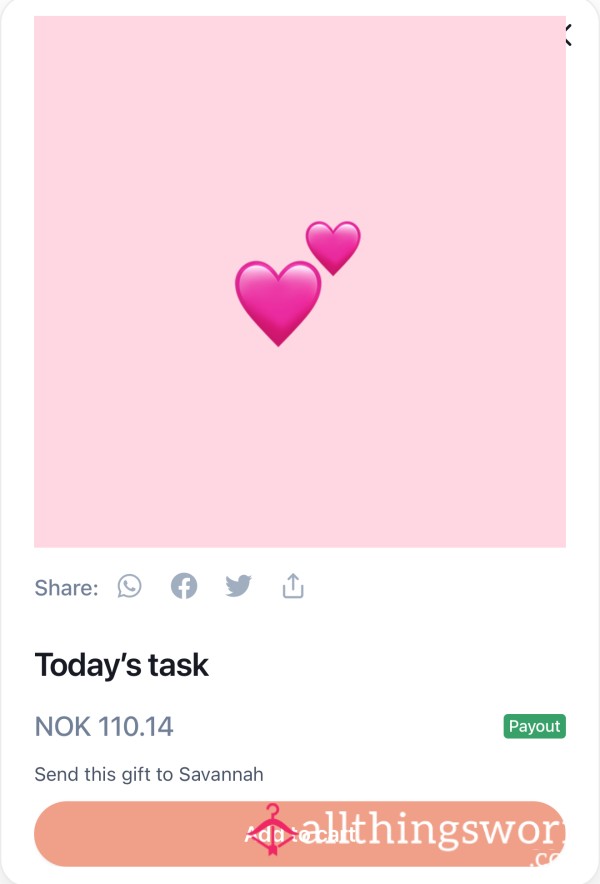Select the Today's task title
Screen dimensions: 600x884
tap(121, 665)
